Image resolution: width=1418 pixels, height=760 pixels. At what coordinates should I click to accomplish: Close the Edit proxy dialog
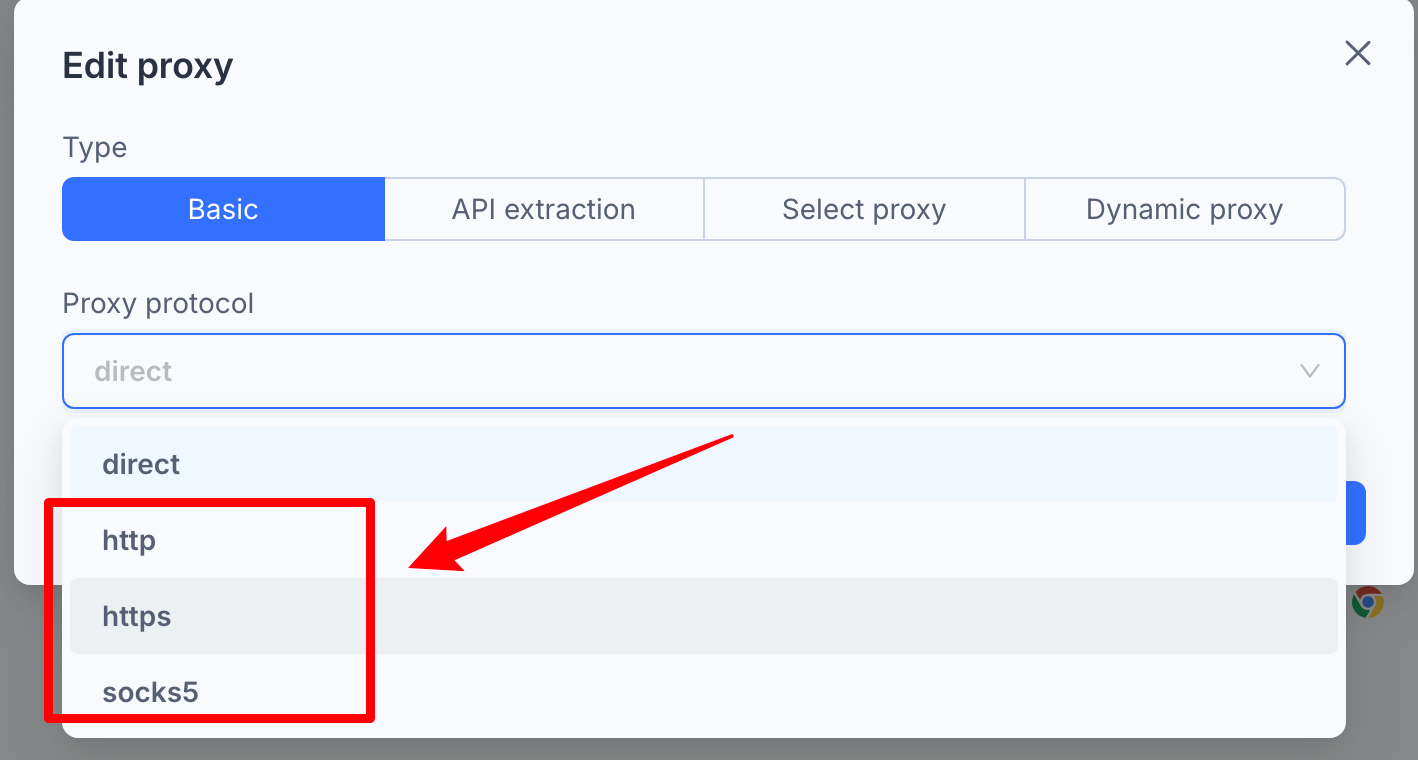click(x=1357, y=53)
